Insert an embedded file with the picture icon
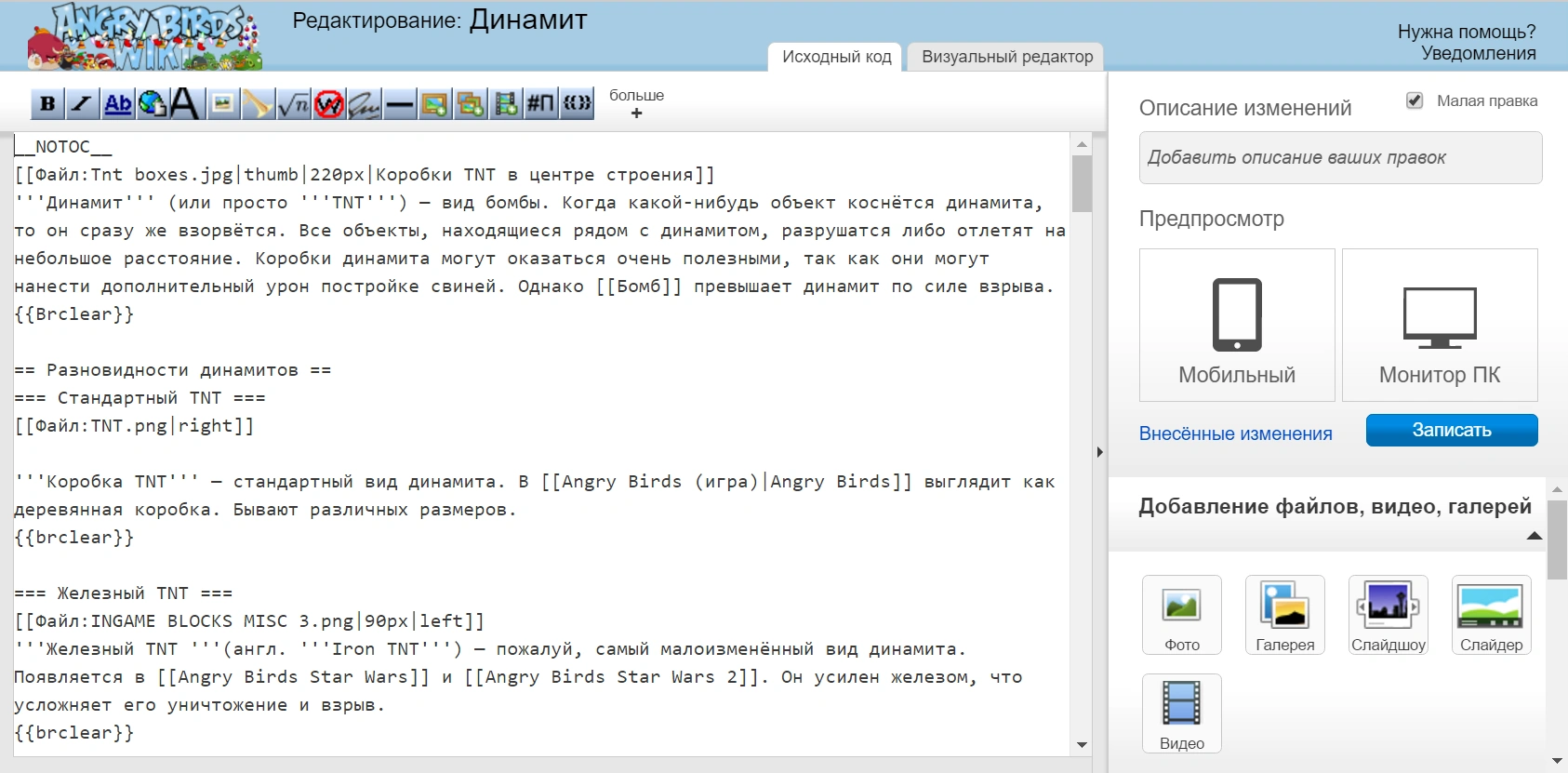 pyautogui.click(x=222, y=103)
